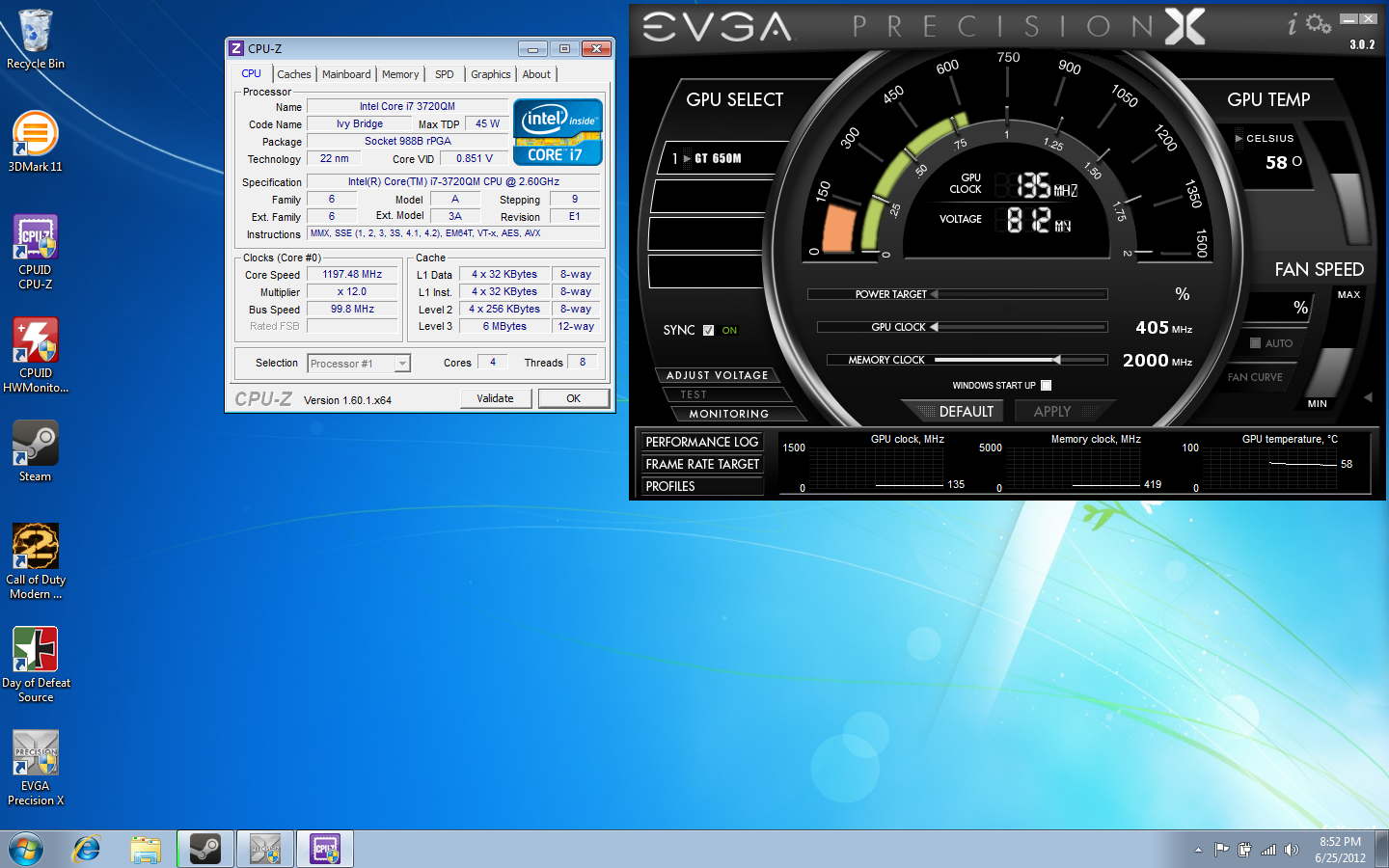Switch to the Mainboard tab in CPU-Z

click(x=346, y=74)
